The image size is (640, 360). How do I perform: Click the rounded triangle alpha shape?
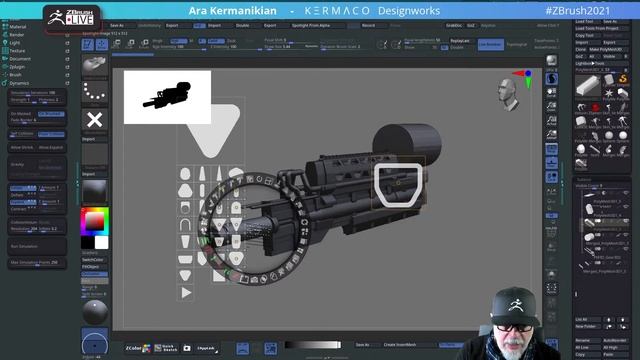(211, 130)
